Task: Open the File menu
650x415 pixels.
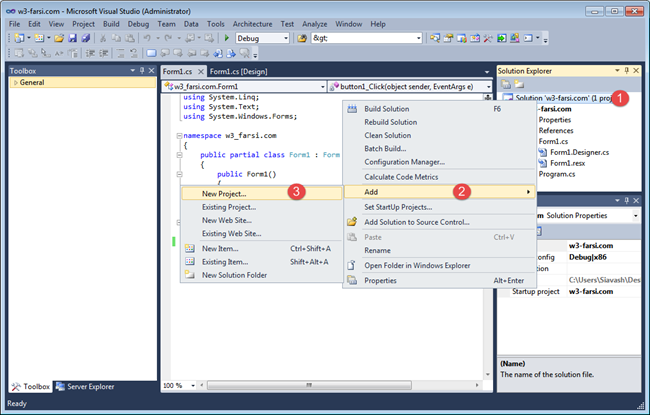Action: point(15,24)
